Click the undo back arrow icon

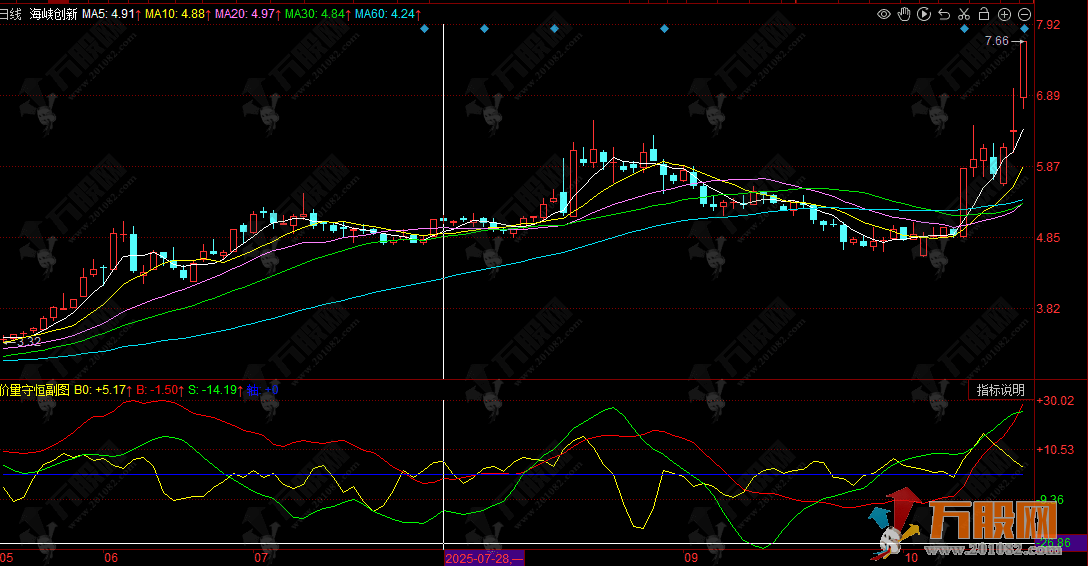[x=943, y=14]
